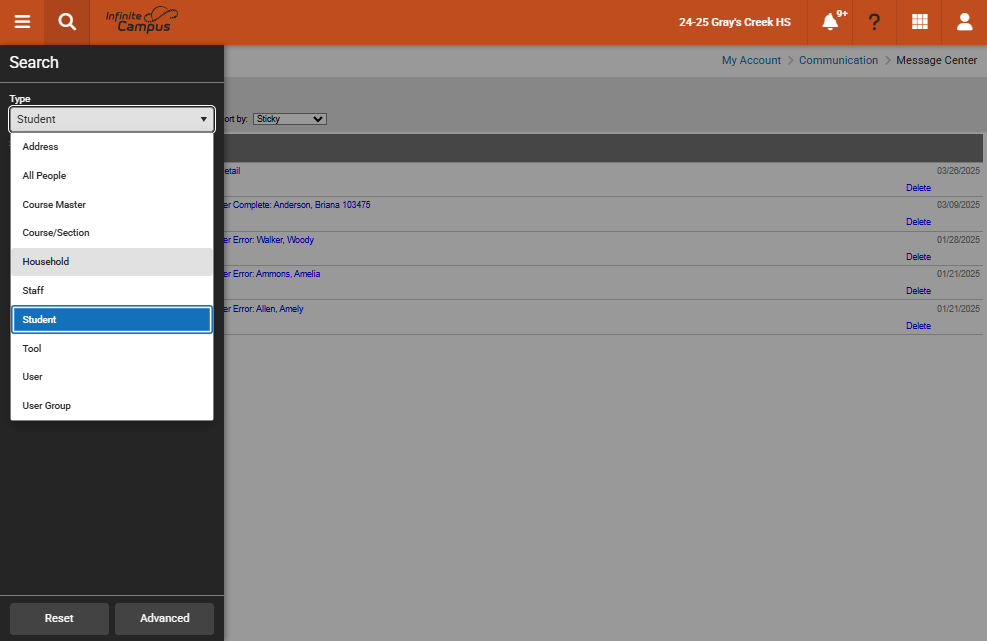Open the user account menu icon
This screenshot has height=641, width=987.
[x=964, y=22]
